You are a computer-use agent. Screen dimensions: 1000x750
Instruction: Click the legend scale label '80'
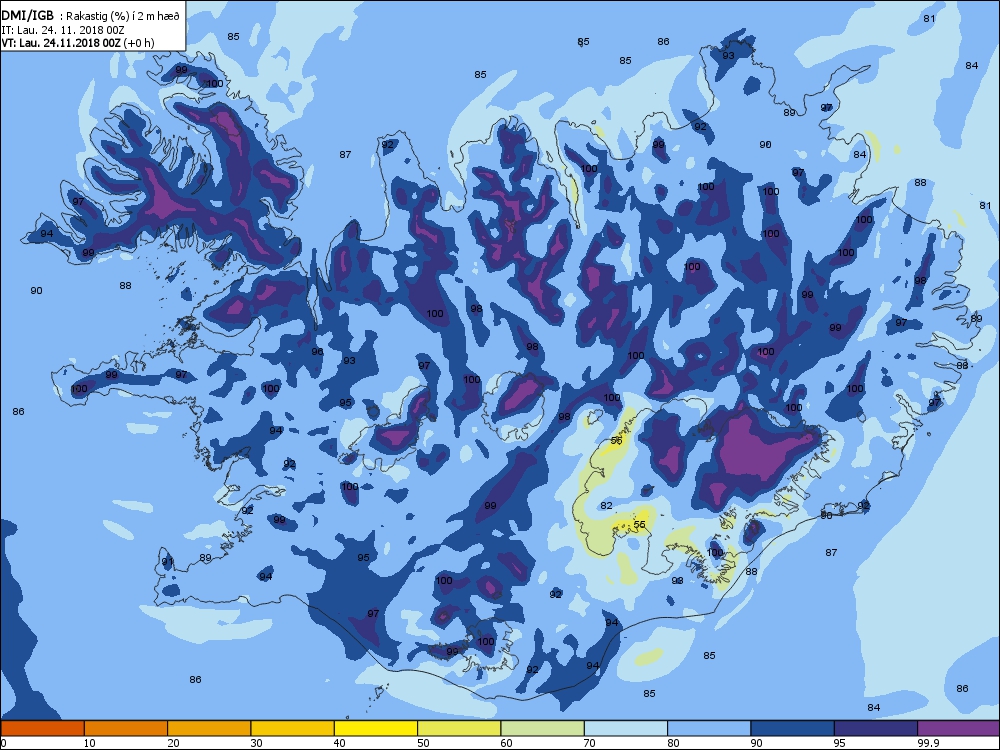673,743
